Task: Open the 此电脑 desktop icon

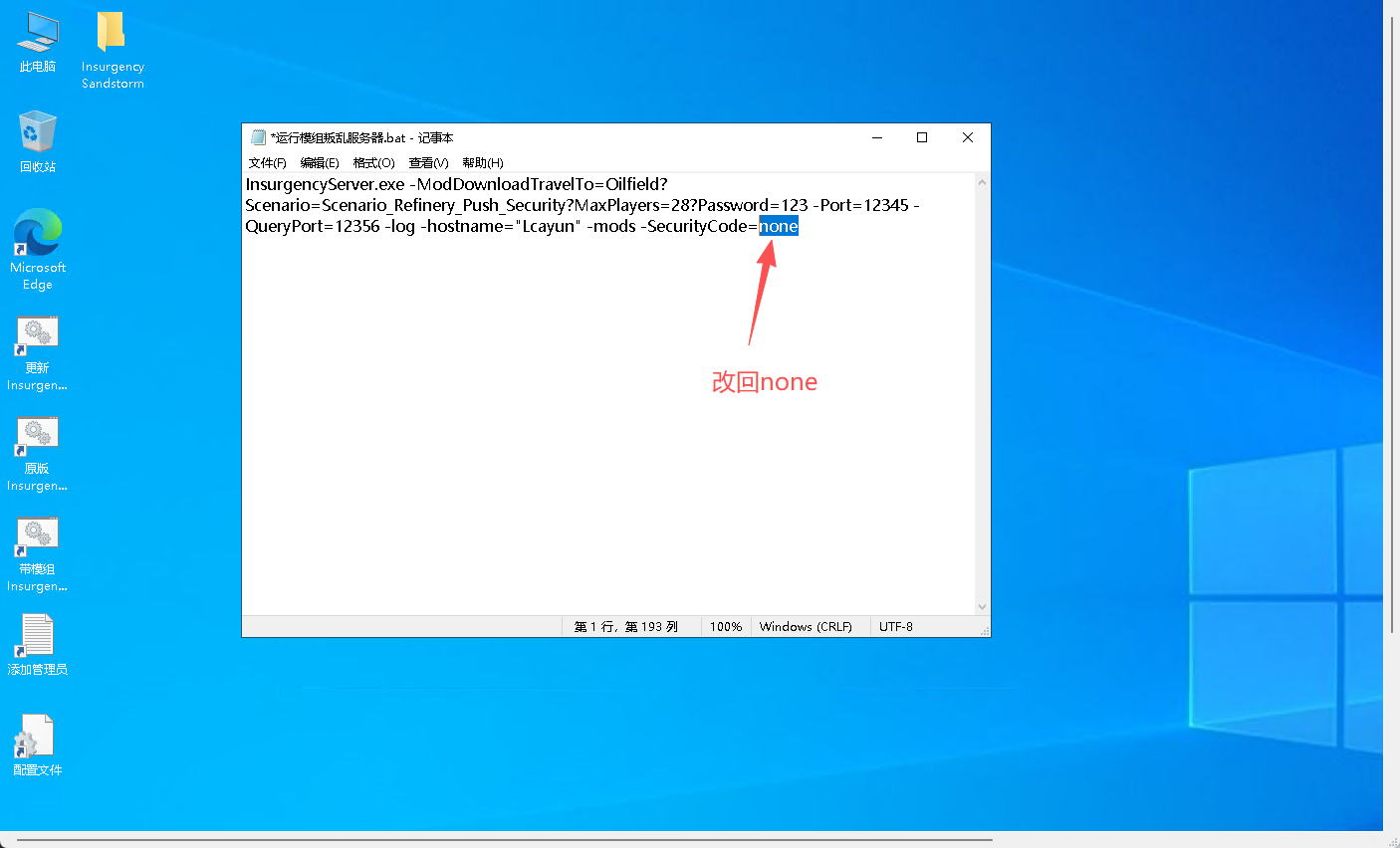Action: (x=38, y=41)
